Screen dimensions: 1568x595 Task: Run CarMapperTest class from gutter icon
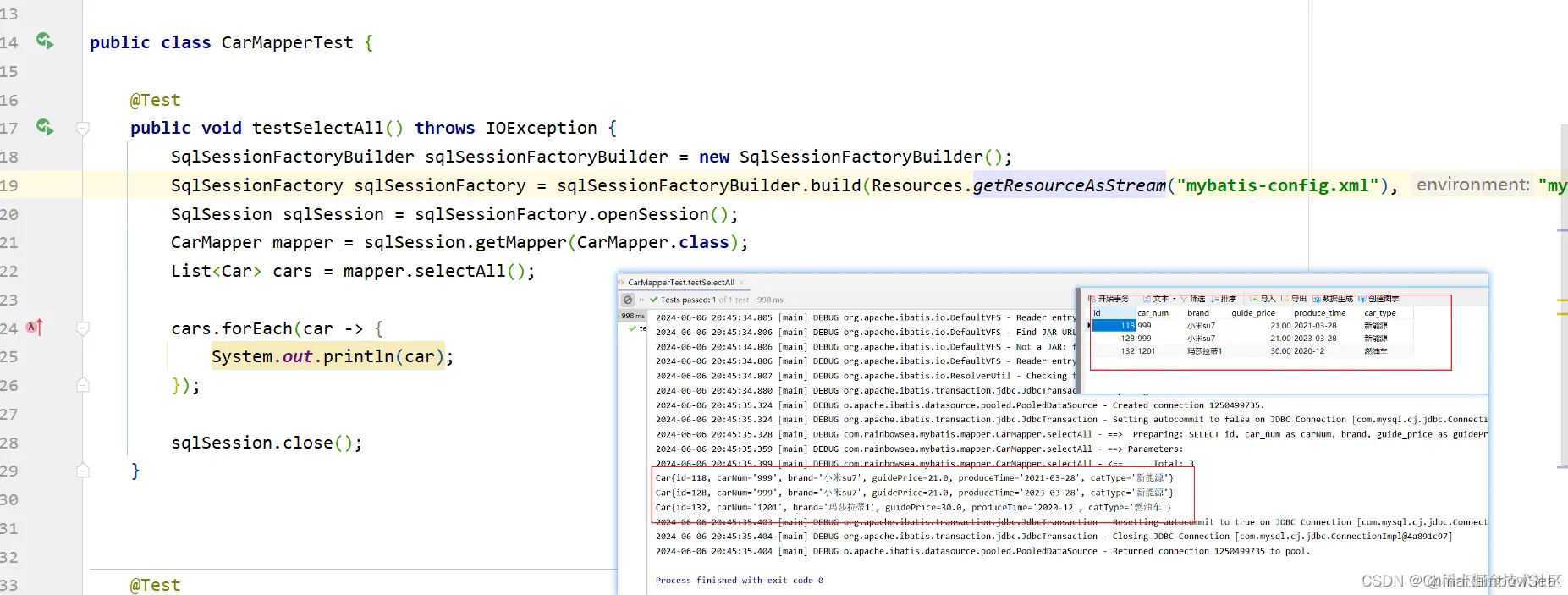coord(45,41)
